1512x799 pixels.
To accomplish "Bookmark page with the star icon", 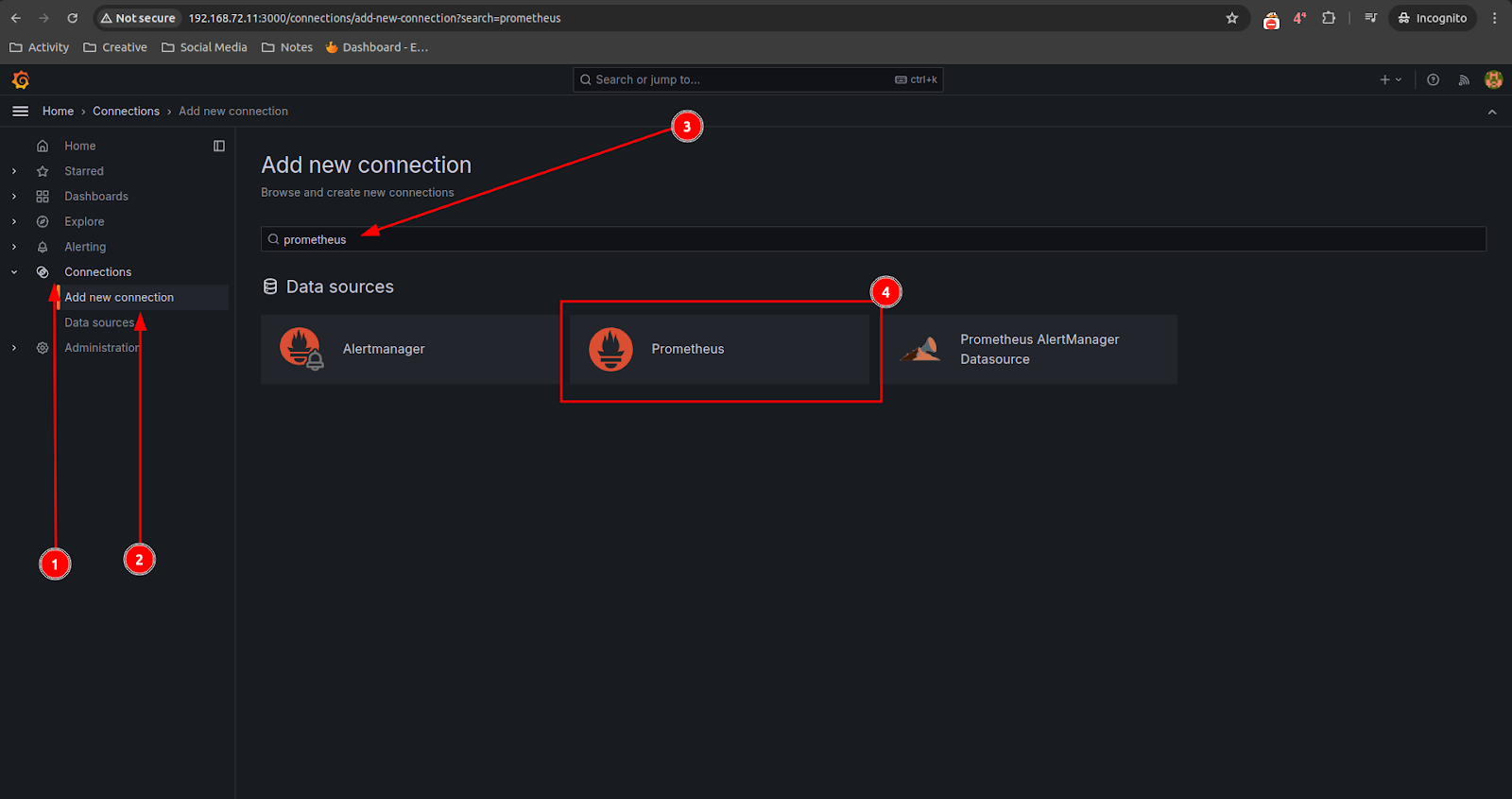I will pos(1232,18).
